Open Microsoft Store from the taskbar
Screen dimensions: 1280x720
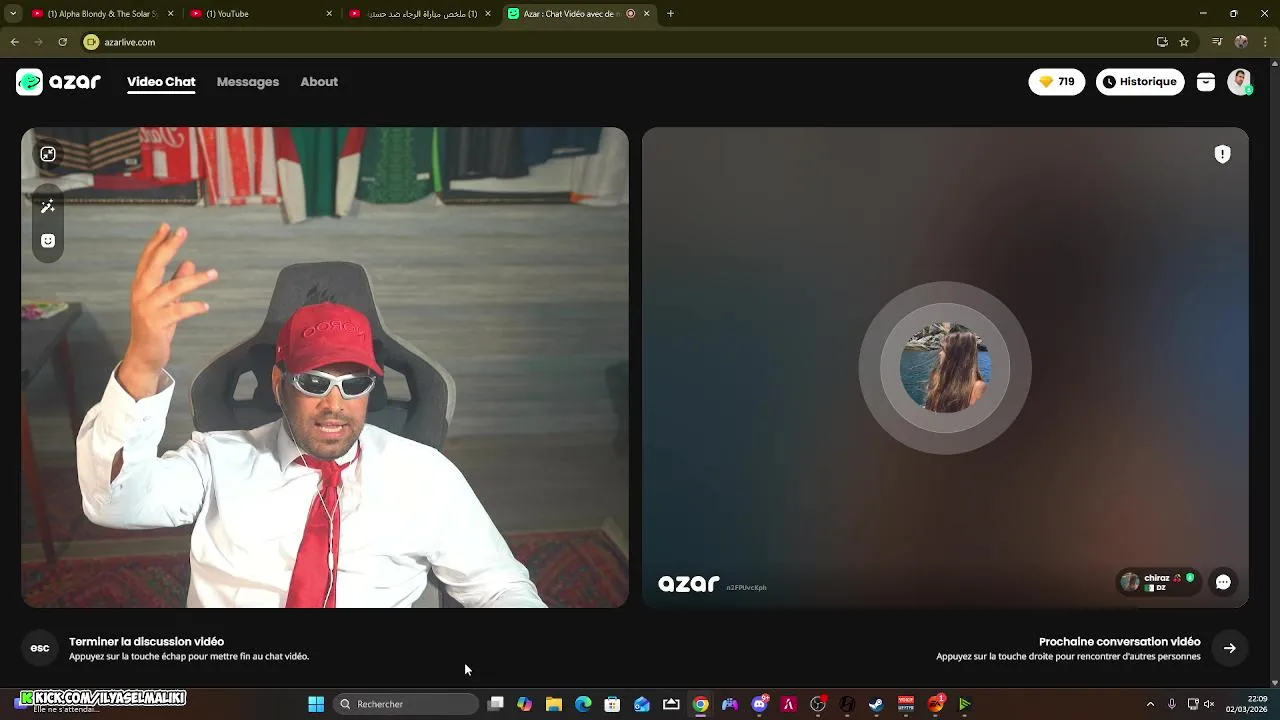pos(612,704)
